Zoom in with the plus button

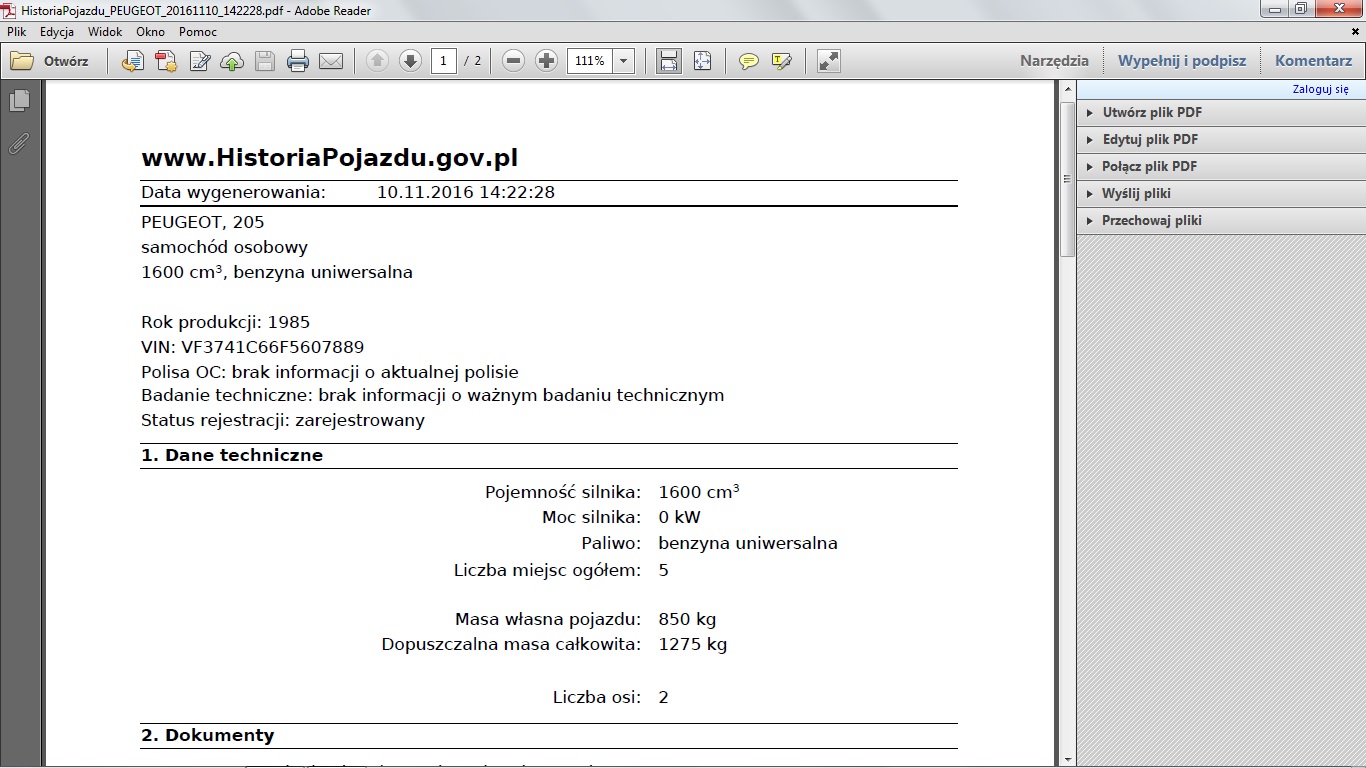click(546, 61)
